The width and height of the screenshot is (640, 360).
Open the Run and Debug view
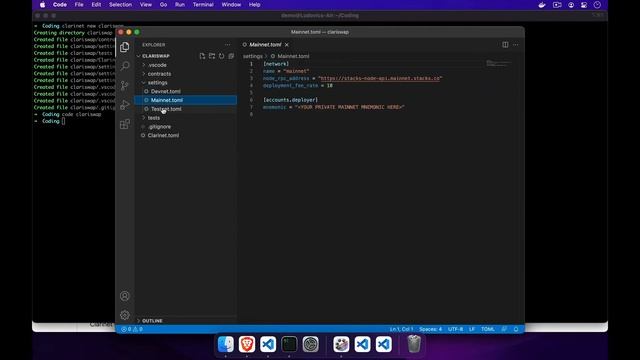coord(125,105)
